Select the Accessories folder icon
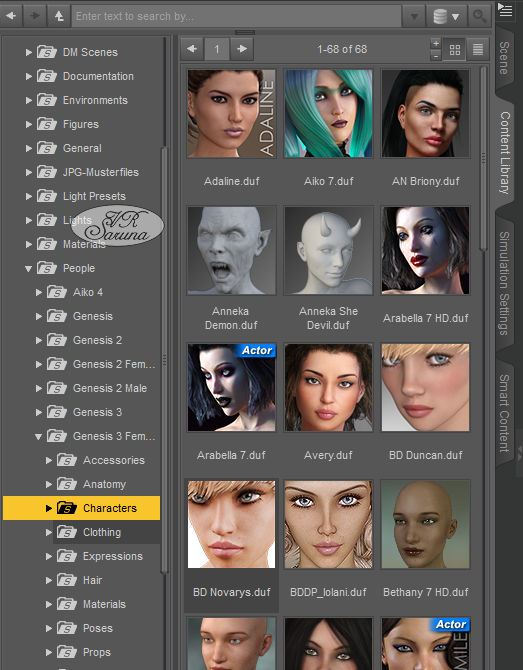 click(x=67, y=460)
